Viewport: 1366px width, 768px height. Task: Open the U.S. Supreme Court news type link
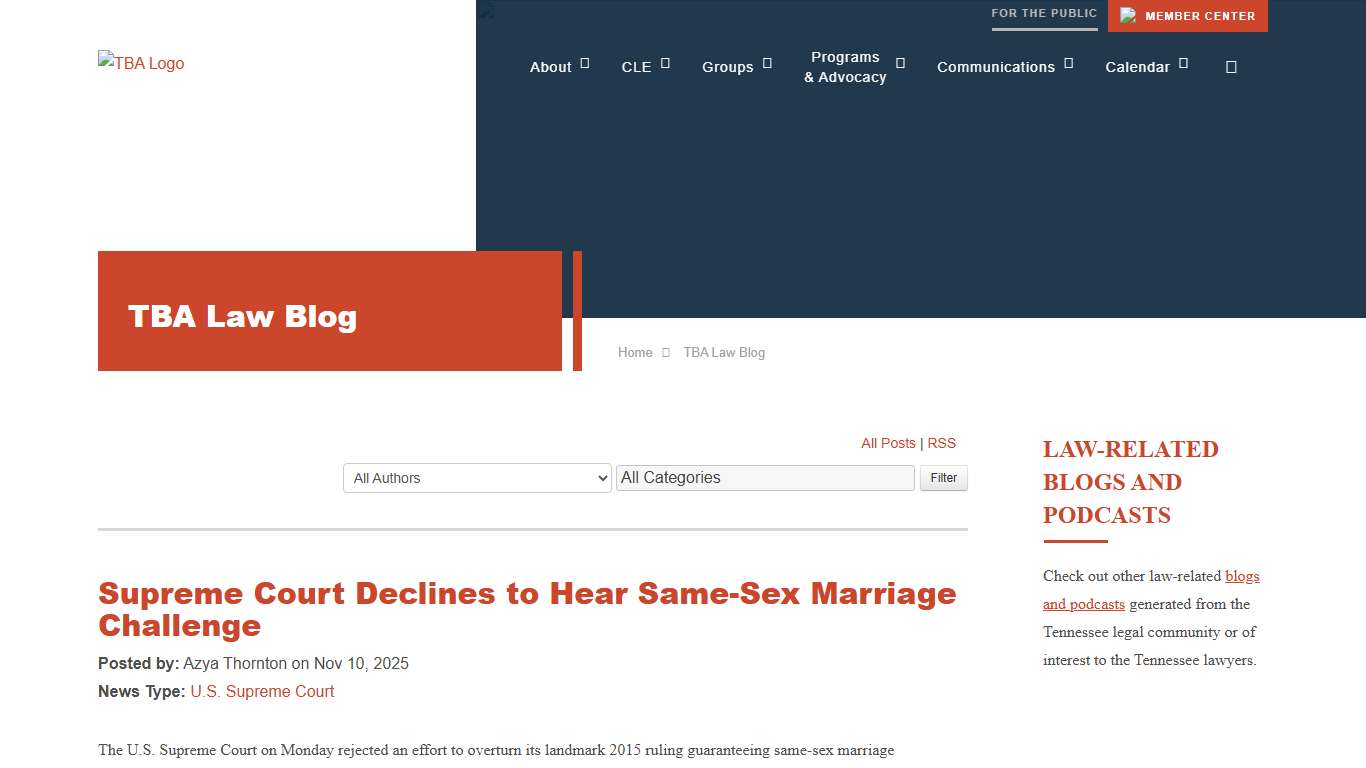point(262,691)
